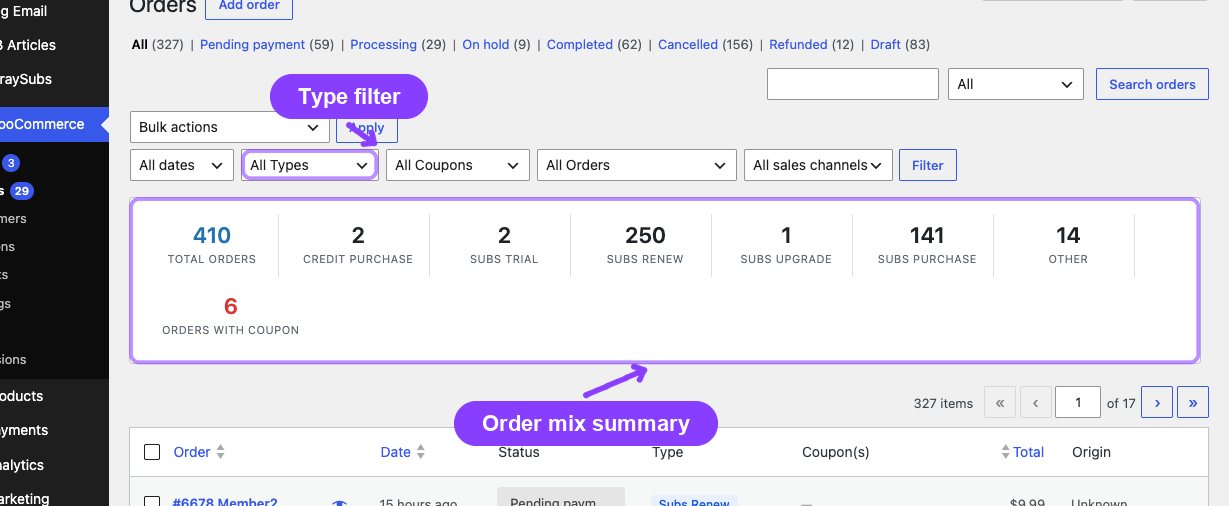1229x506 pixels.
Task: Open the All Orders customer dropdown
Action: point(637,165)
